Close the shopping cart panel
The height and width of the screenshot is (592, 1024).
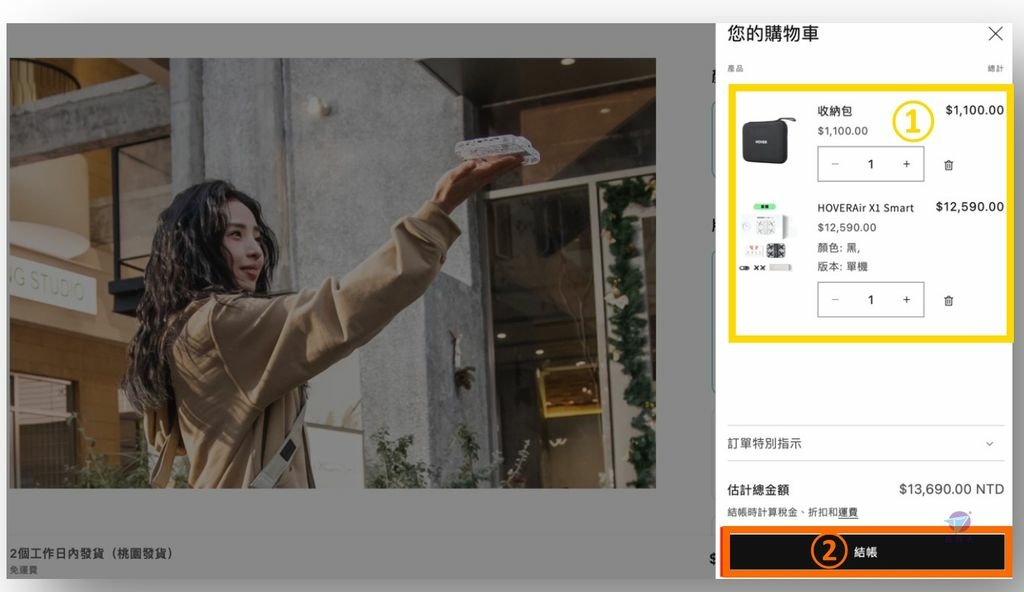pyautogui.click(x=995, y=34)
